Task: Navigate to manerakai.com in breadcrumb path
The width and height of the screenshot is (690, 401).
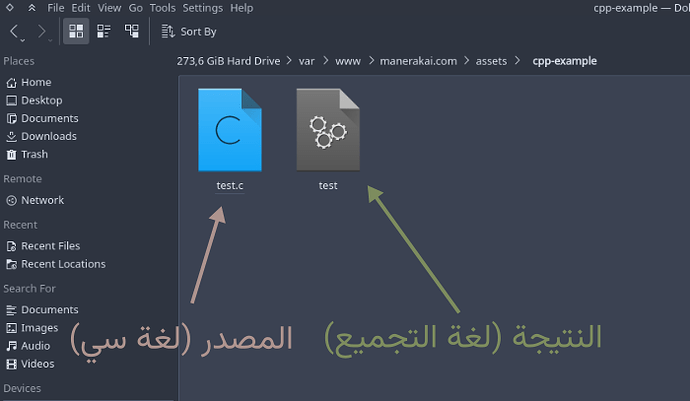Action: coord(417,61)
